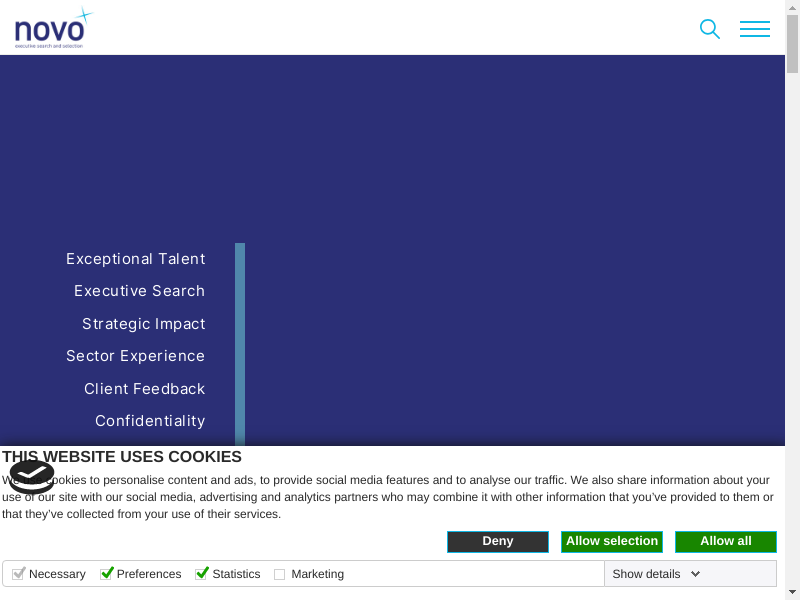Select the Exceptional Talent menu item
The width and height of the screenshot is (800, 600).
pyautogui.click(x=135, y=259)
